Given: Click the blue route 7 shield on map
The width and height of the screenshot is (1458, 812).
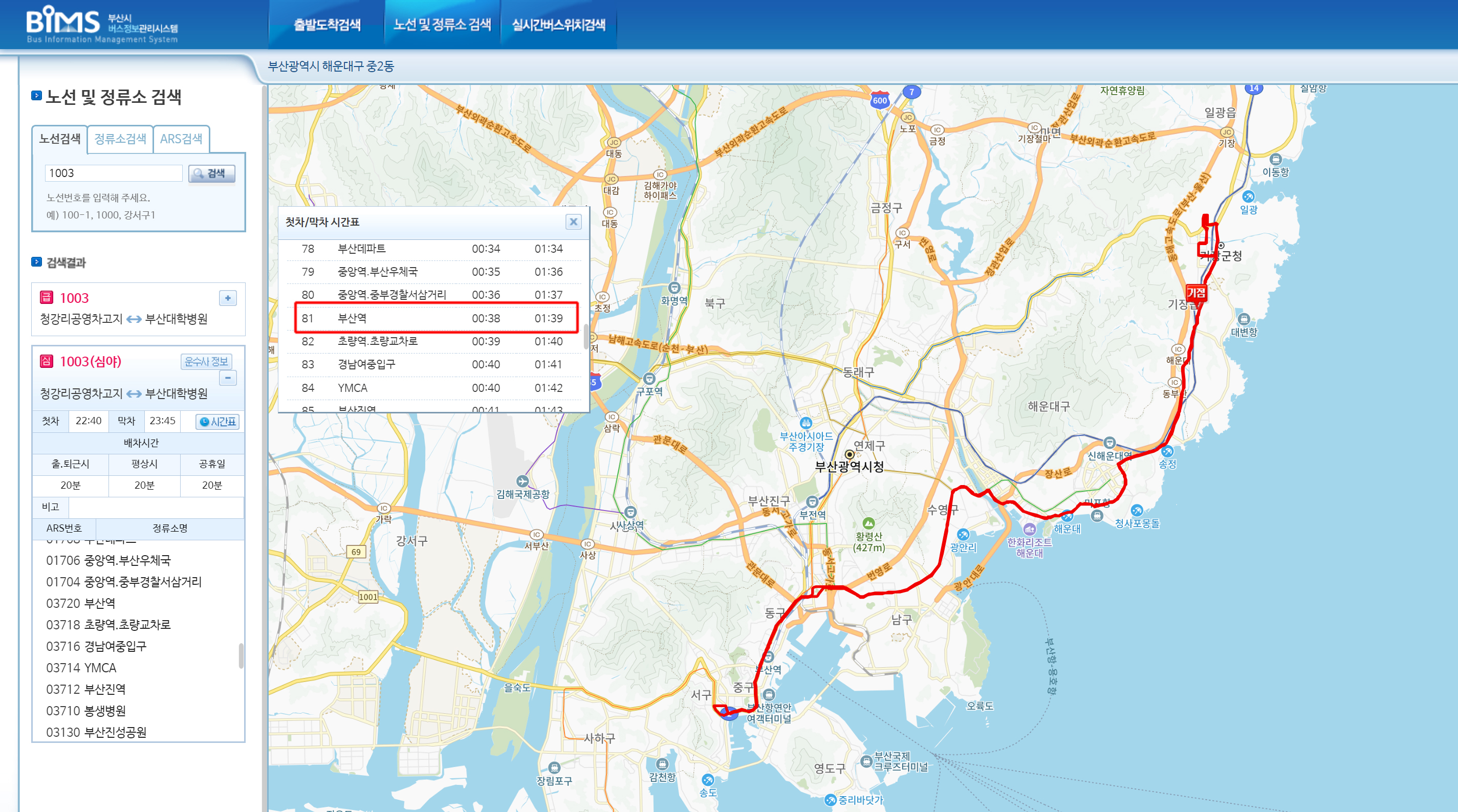Looking at the screenshot, I should [x=911, y=92].
